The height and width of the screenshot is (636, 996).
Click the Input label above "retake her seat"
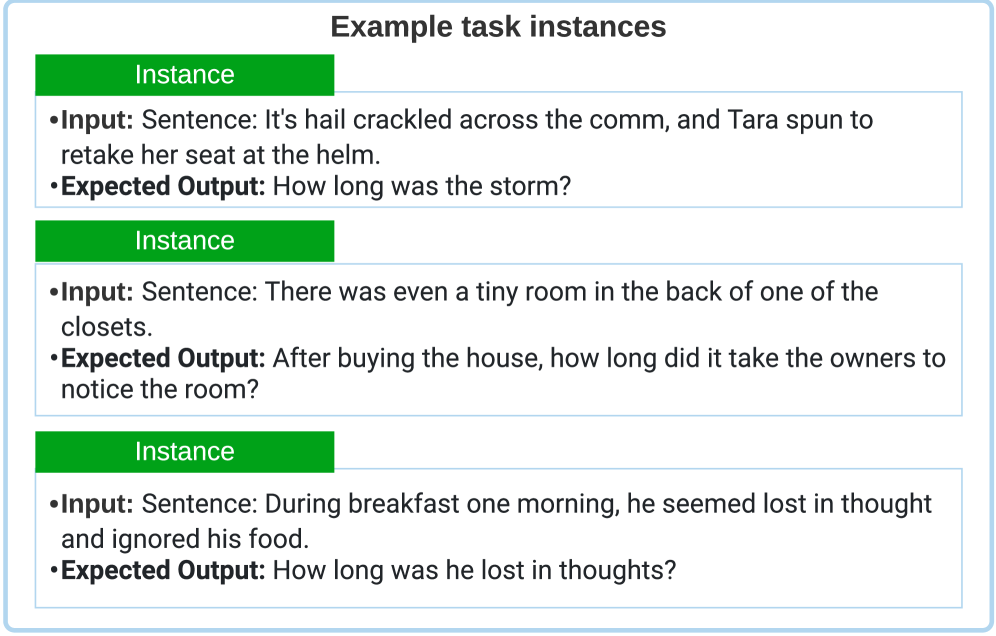pyautogui.click(x=97, y=121)
